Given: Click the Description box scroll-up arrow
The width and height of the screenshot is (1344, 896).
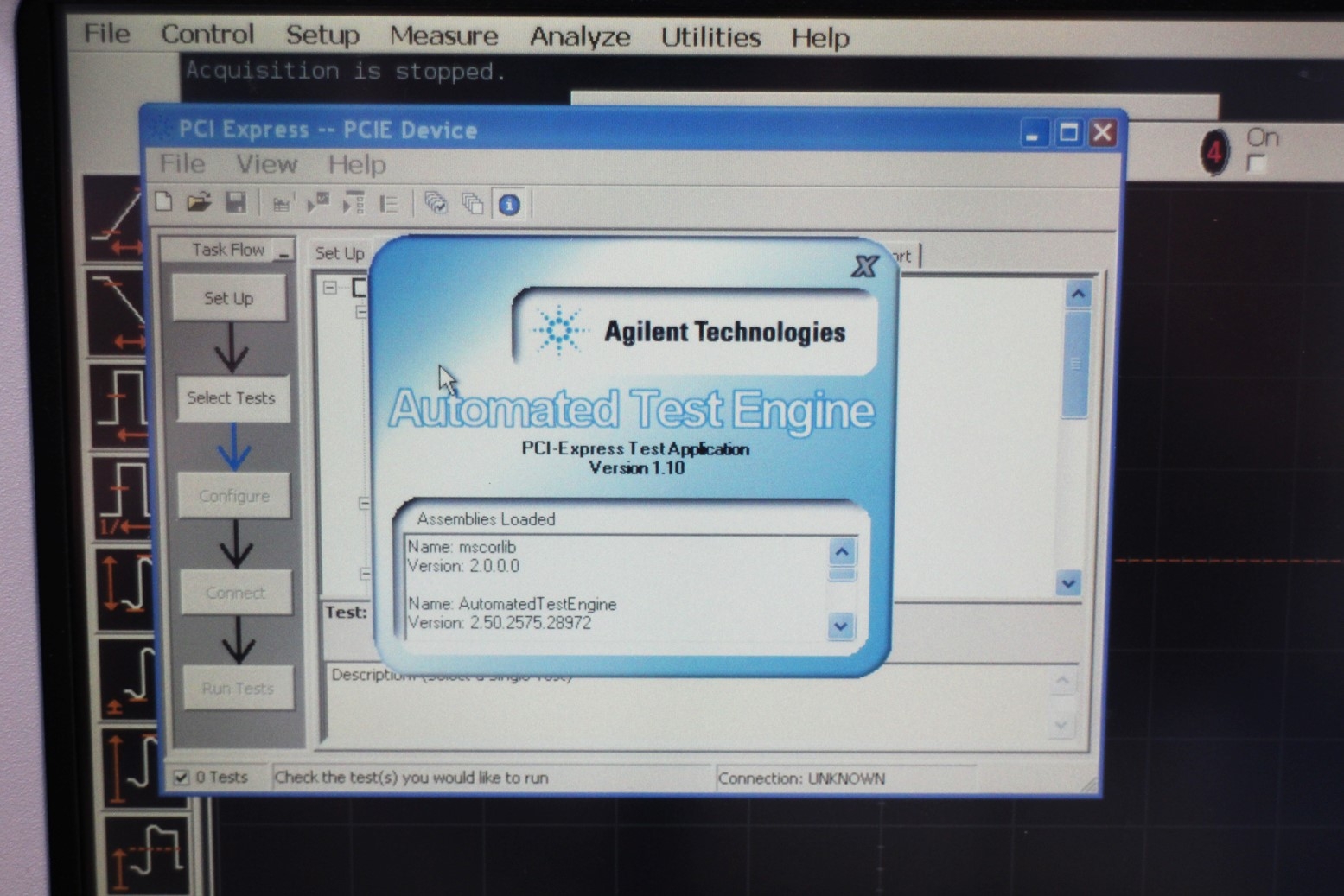Looking at the screenshot, I should point(1062,683).
